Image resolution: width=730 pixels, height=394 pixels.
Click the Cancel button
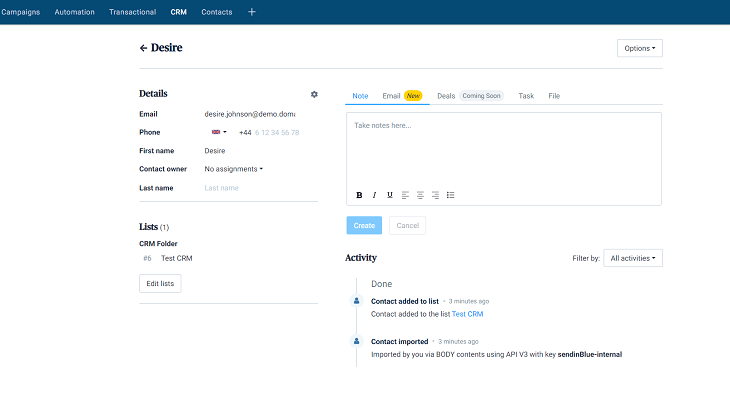click(x=407, y=225)
